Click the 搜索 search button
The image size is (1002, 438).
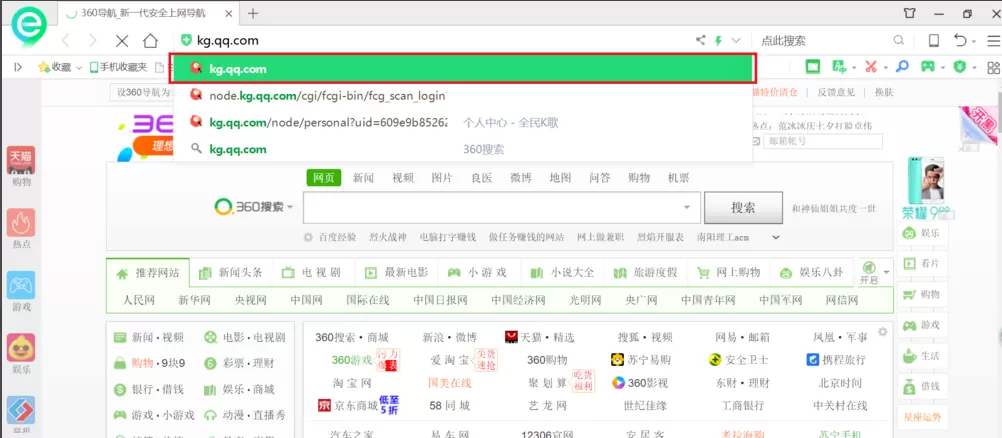[x=743, y=208]
